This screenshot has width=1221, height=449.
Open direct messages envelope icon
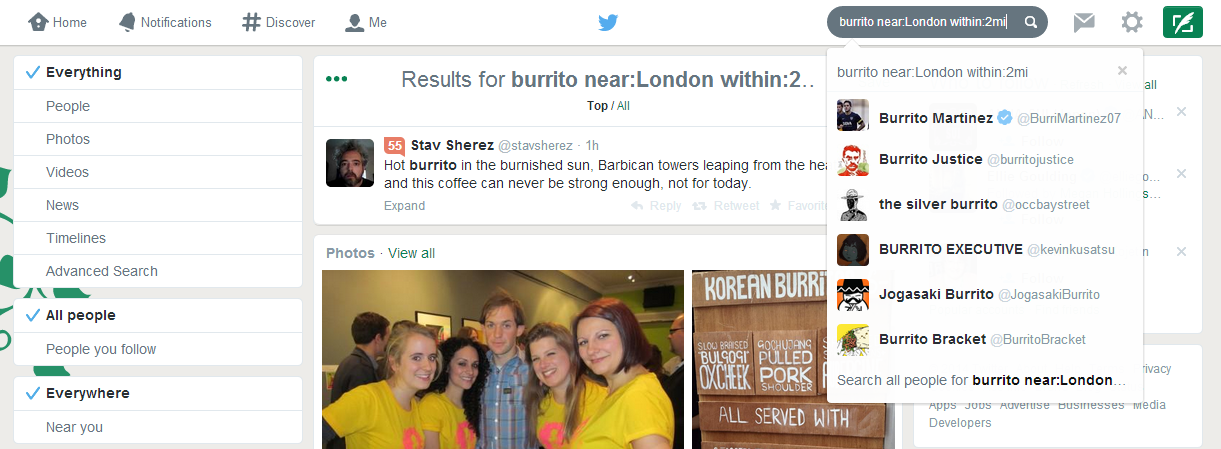click(x=1084, y=22)
